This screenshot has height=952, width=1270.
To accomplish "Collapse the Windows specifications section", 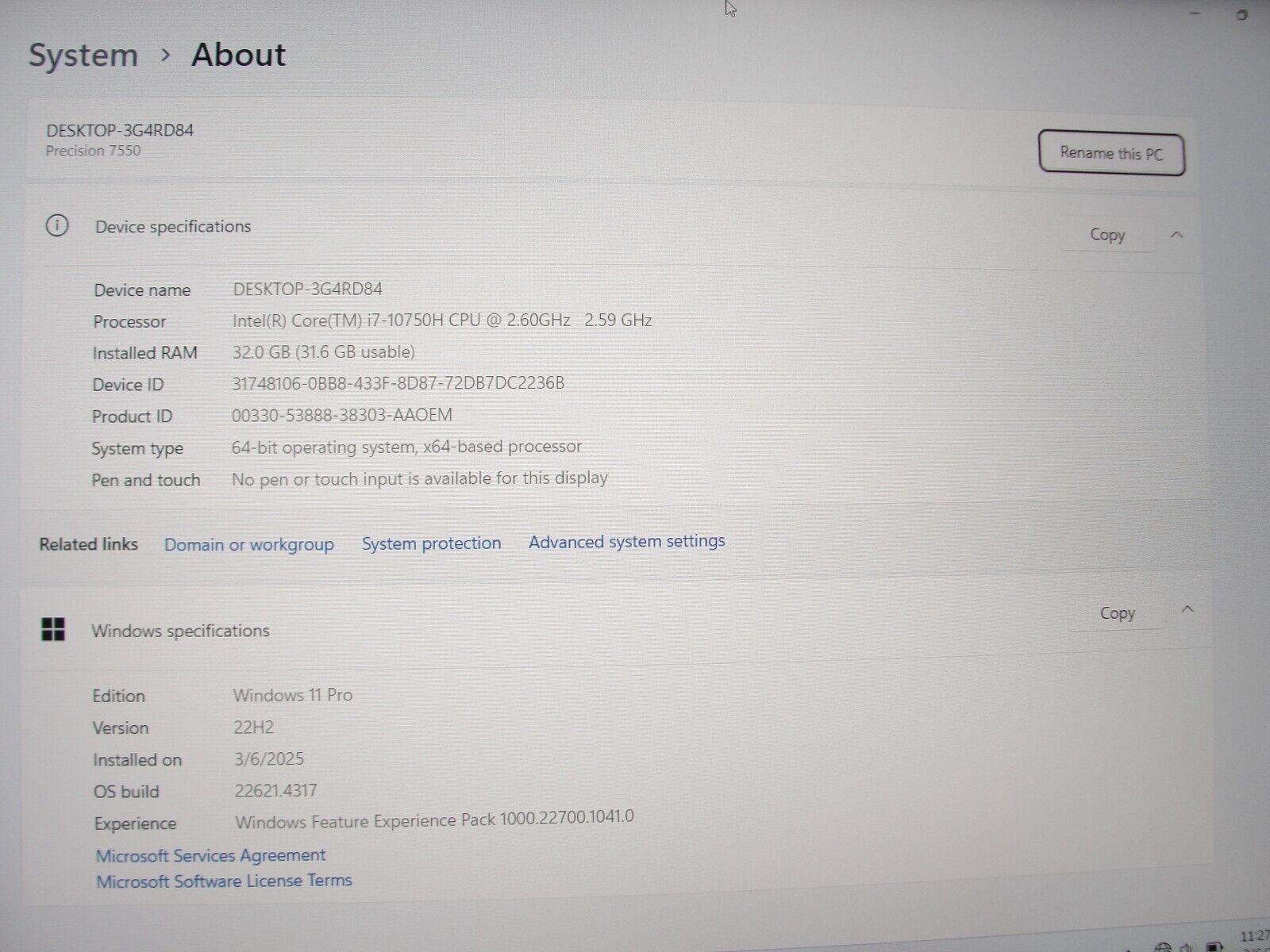I will [1187, 609].
